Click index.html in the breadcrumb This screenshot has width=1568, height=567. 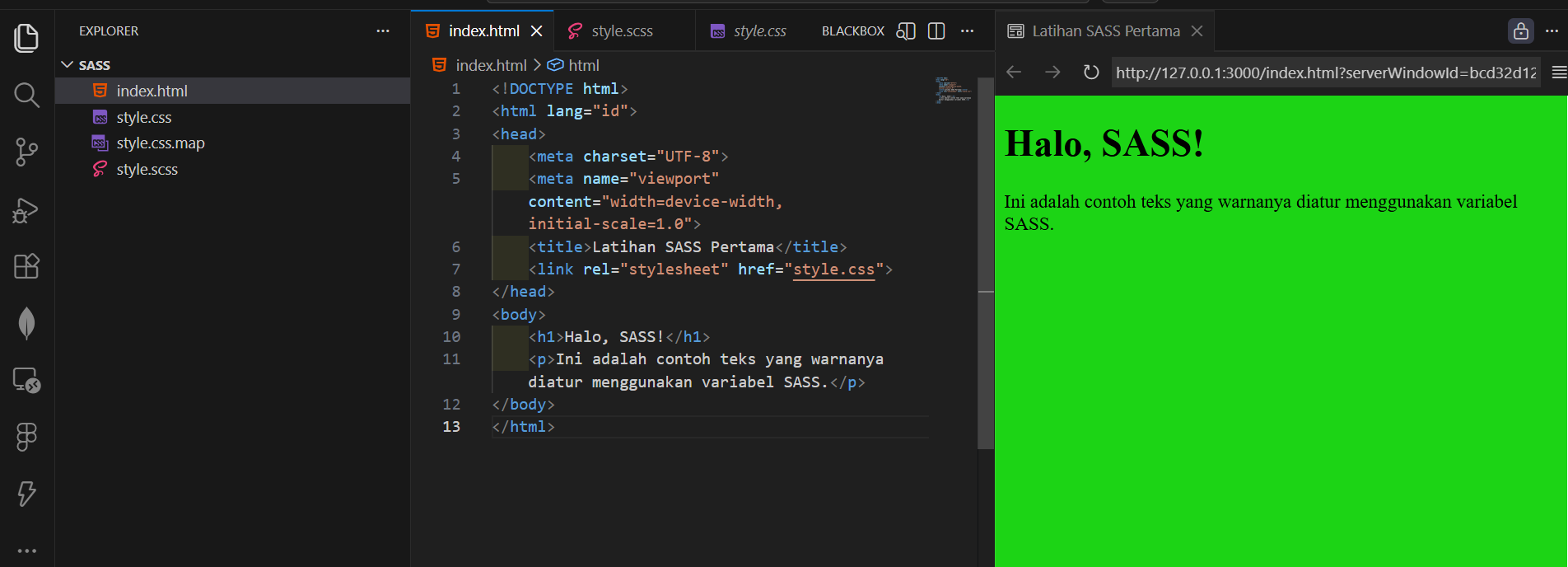point(491,65)
